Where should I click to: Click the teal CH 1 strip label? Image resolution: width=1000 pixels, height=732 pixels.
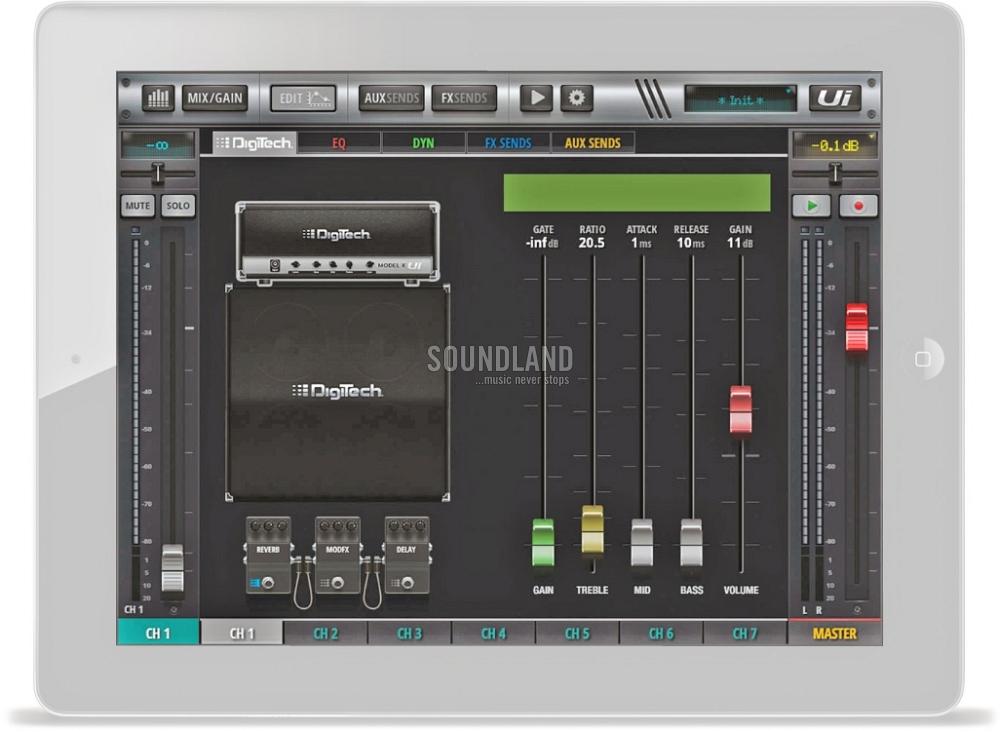pos(158,633)
